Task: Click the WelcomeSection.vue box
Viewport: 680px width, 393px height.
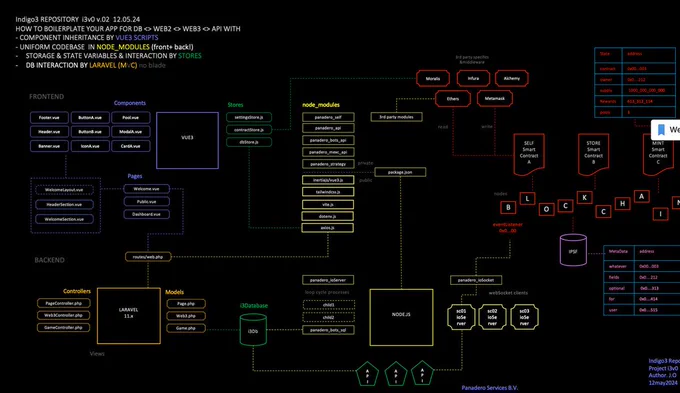Action: coord(64,219)
